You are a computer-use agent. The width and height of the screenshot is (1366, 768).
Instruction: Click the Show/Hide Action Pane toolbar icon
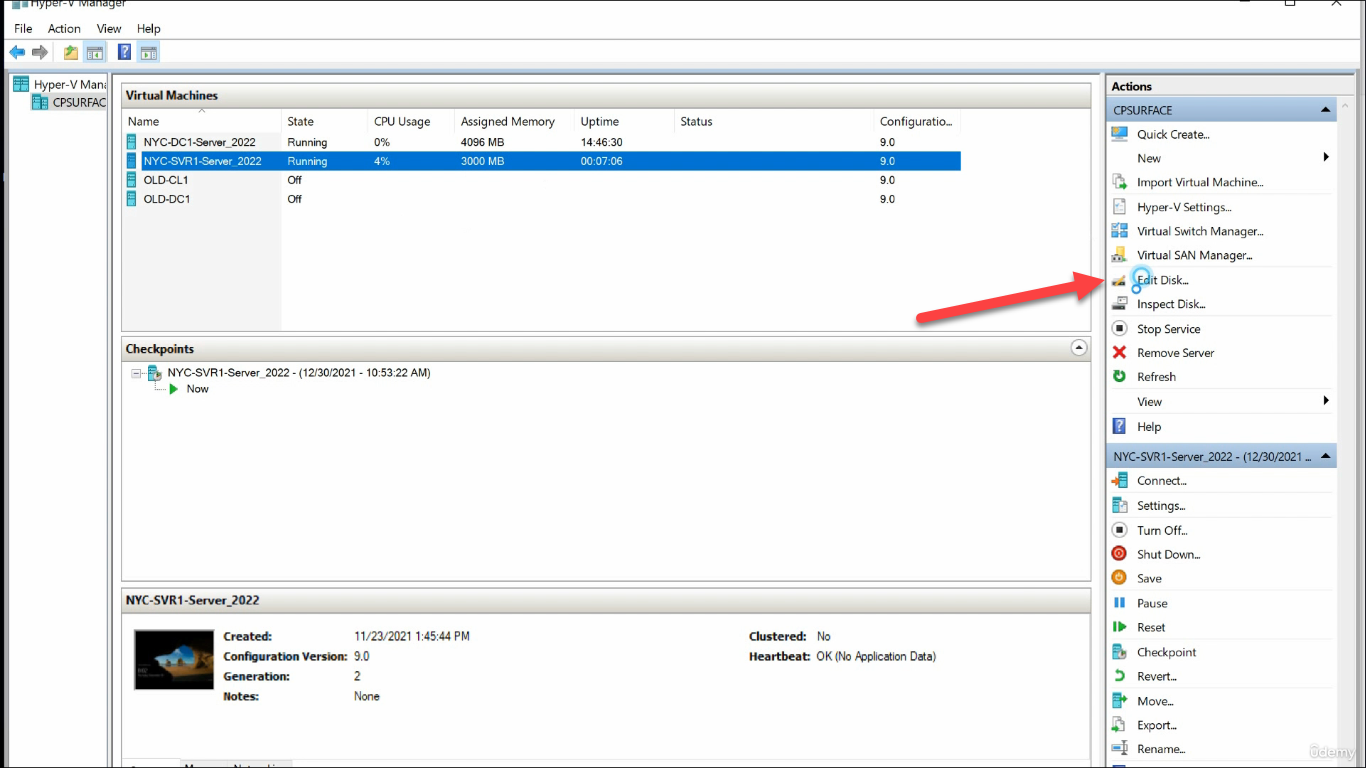[x=148, y=52]
